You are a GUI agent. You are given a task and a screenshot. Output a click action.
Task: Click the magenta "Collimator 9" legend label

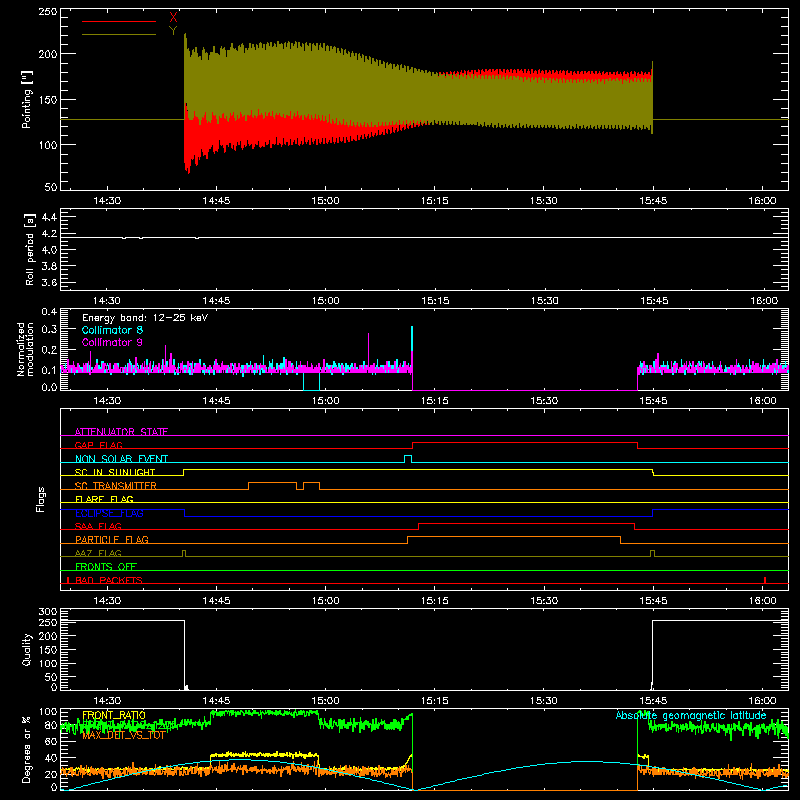point(112,342)
